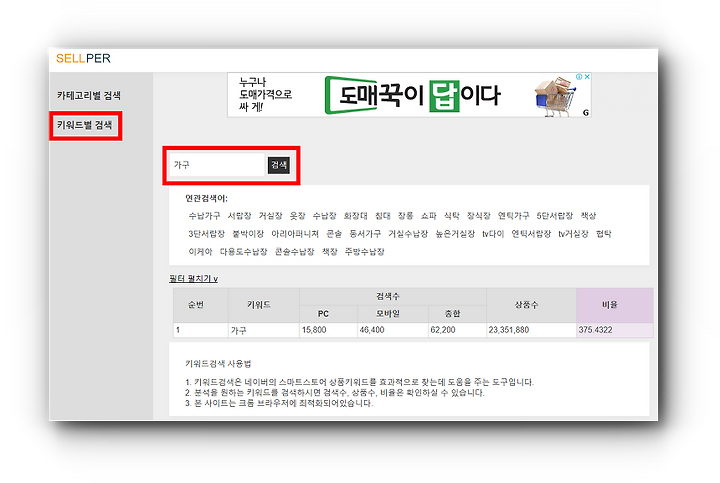Select related keyword 거실수납장
720x483 pixels.
(x=408, y=234)
